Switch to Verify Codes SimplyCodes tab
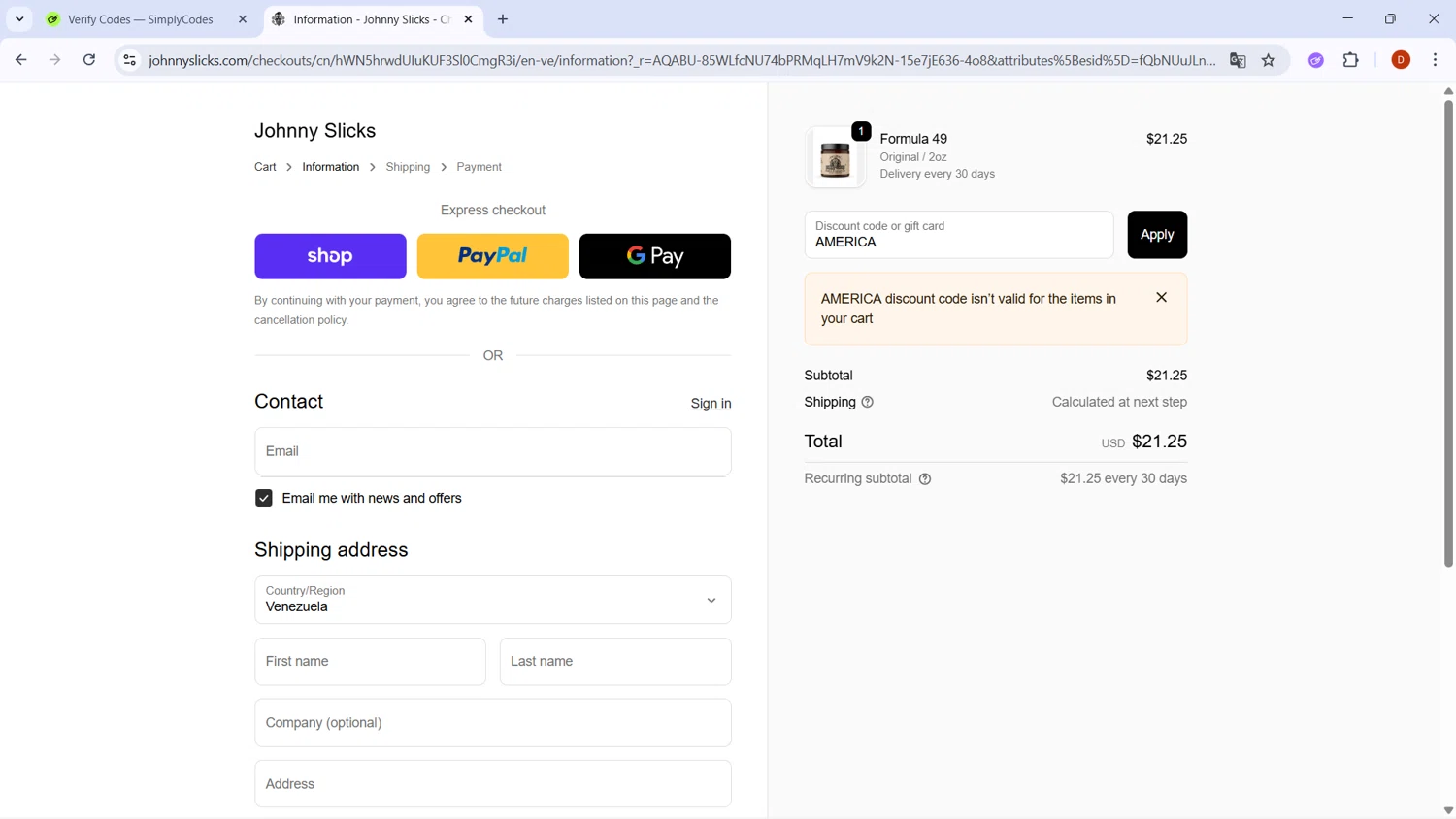The image size is (1456, 819). 140,19
